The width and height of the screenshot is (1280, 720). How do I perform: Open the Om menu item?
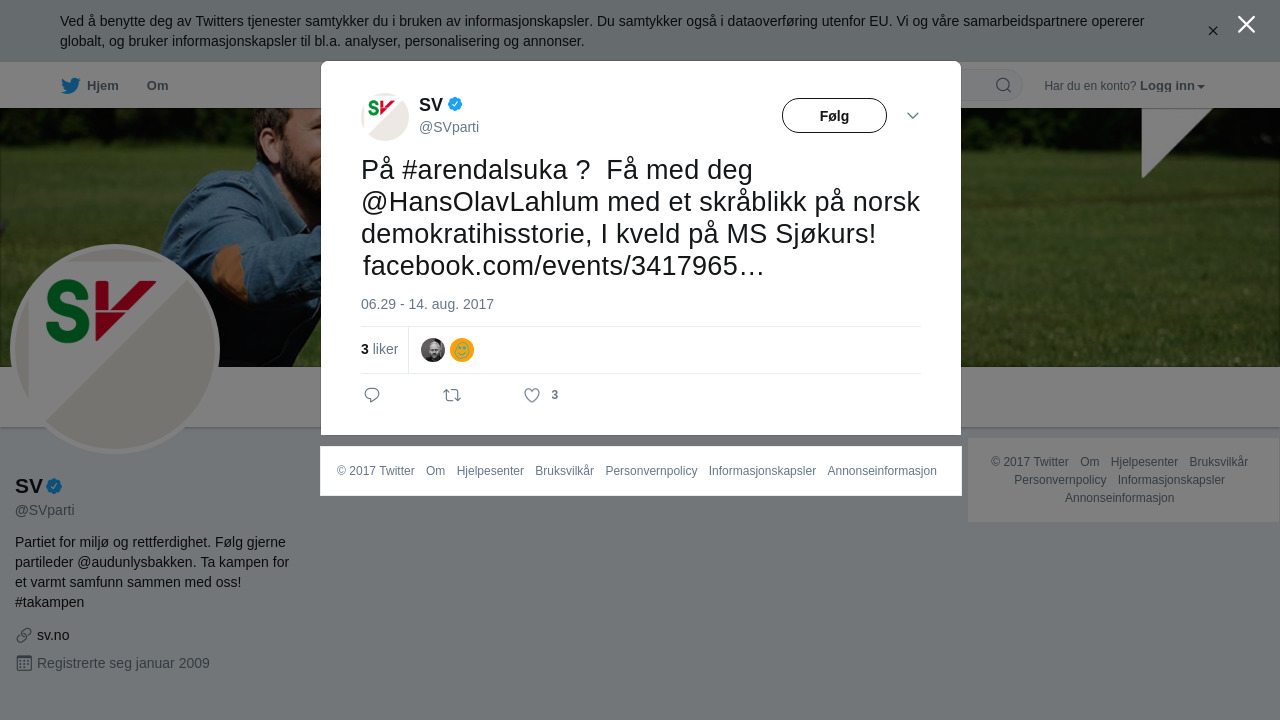pyautogui.click(x=157, y=86)
